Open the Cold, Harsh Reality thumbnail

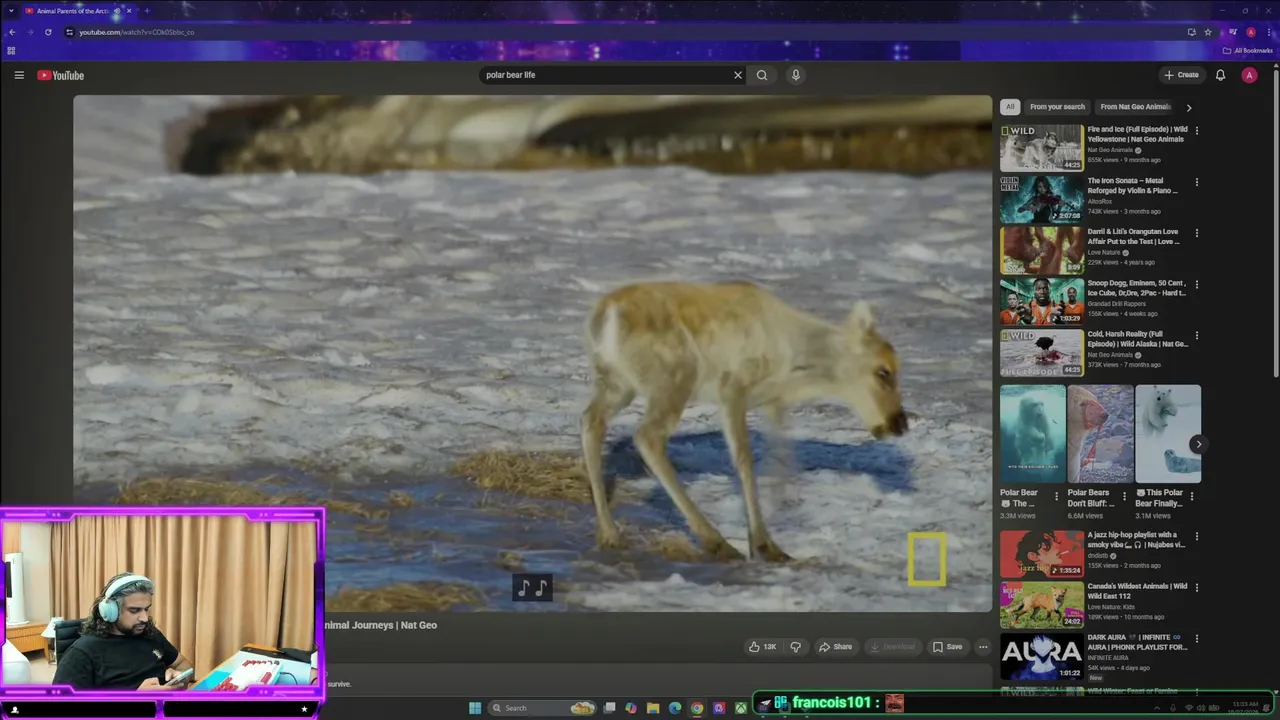[x=1041, y=352]
